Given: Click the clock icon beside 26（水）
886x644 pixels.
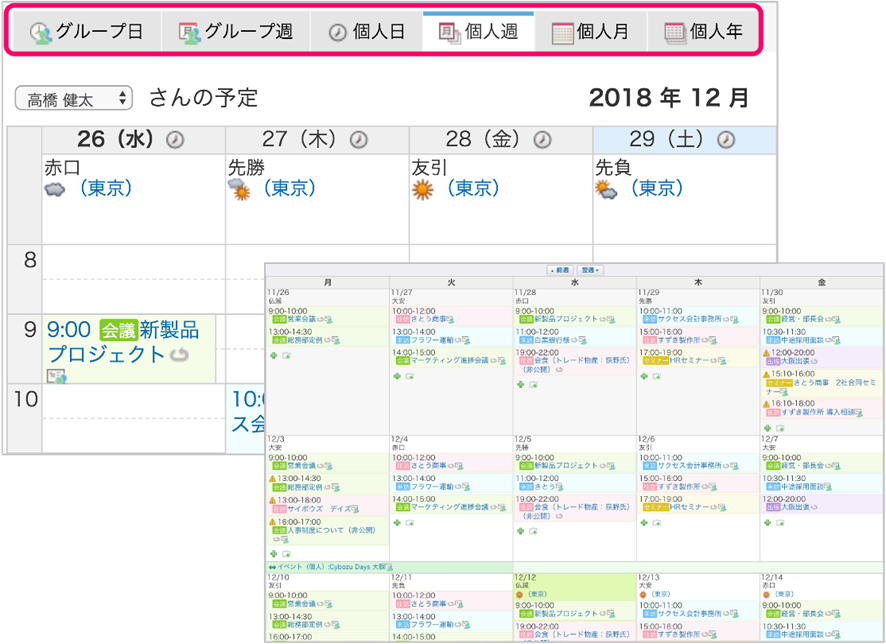Looking at the screenshot, I should pos(175,140).
